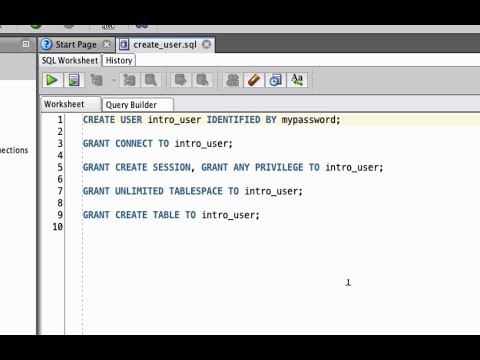Click GRANT CREATE SESSION line
The width and height of the screenshot is (480, 360).
[233, 167]
